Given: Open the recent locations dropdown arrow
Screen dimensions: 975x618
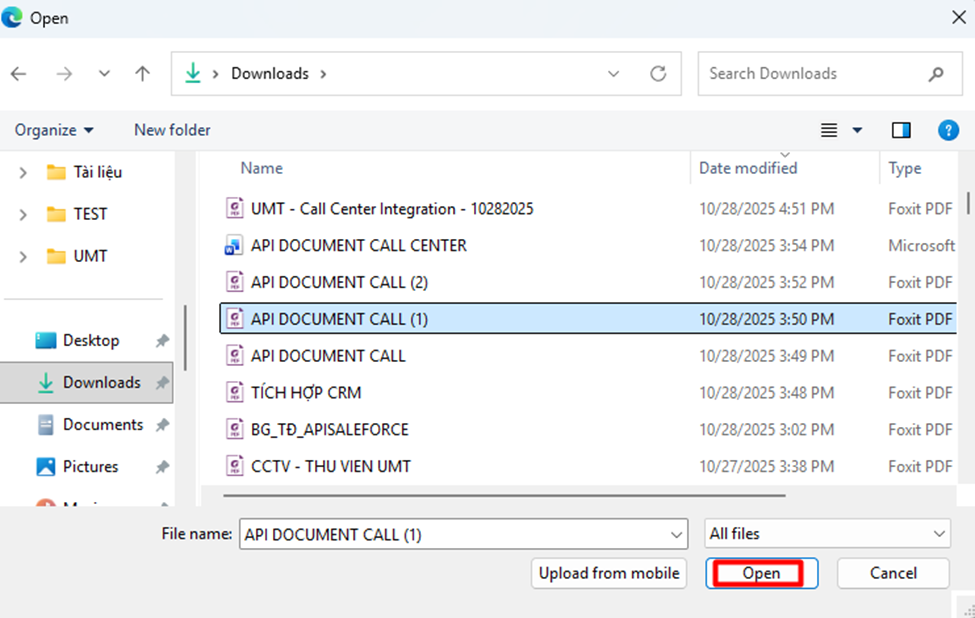Looking at the screenshot, I should coord(104,74).
